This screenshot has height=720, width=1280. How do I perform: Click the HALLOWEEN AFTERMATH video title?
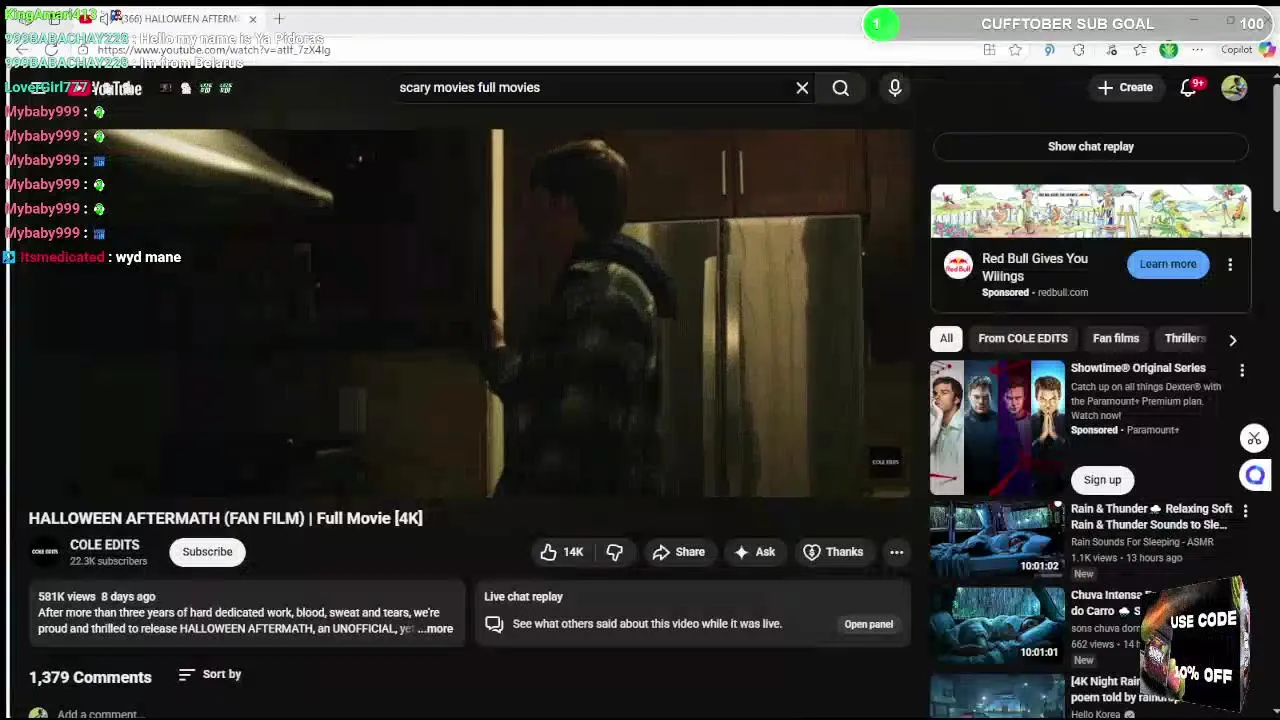(x=226, y=518)
